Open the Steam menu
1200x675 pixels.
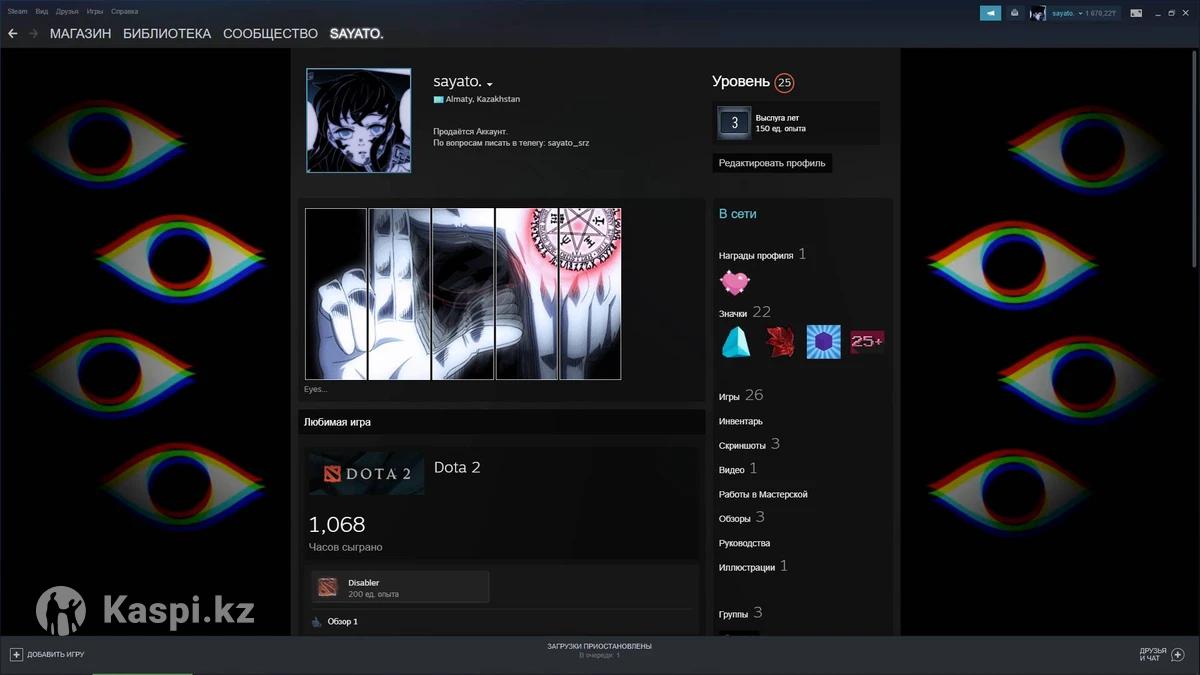[17, 12]
